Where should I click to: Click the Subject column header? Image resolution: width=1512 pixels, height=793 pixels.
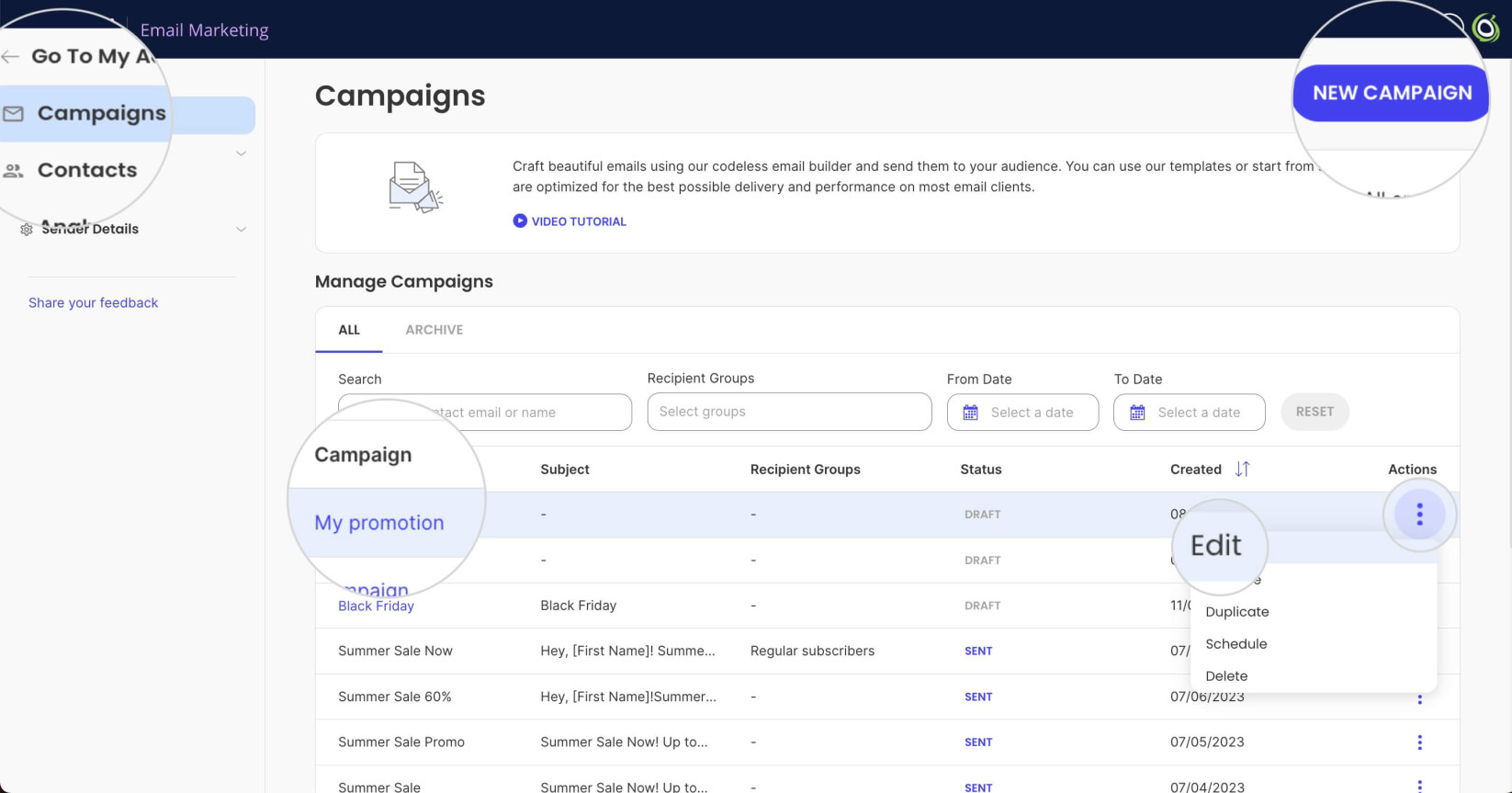565,469
